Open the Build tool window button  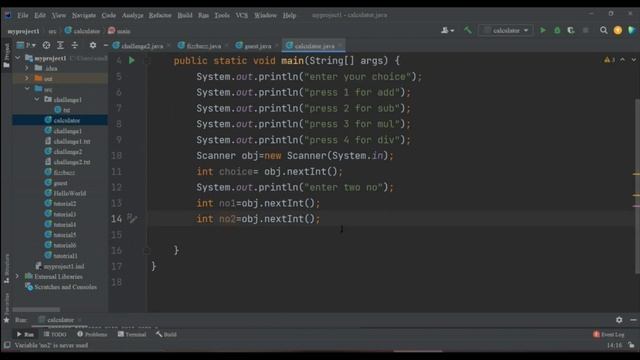[x=166, y=334]
